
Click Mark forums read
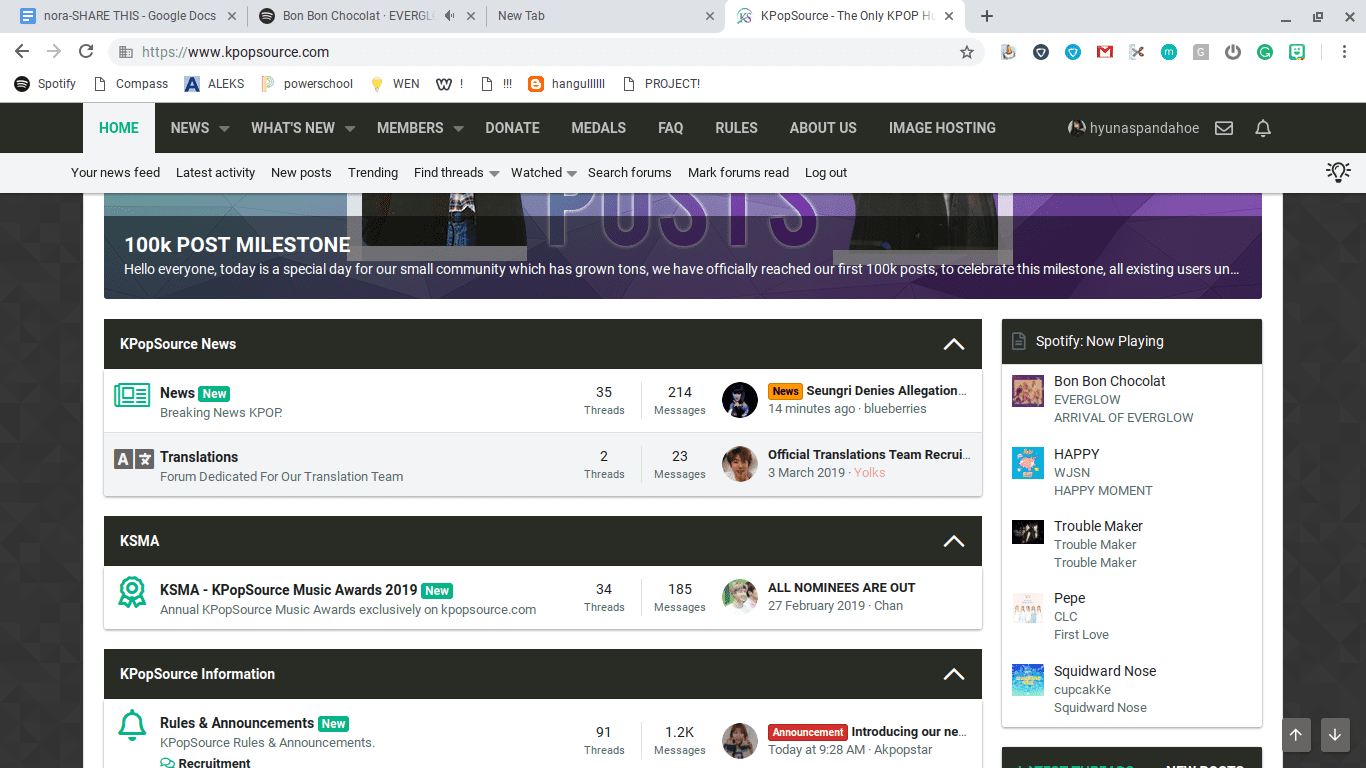[x=738, y=173]
